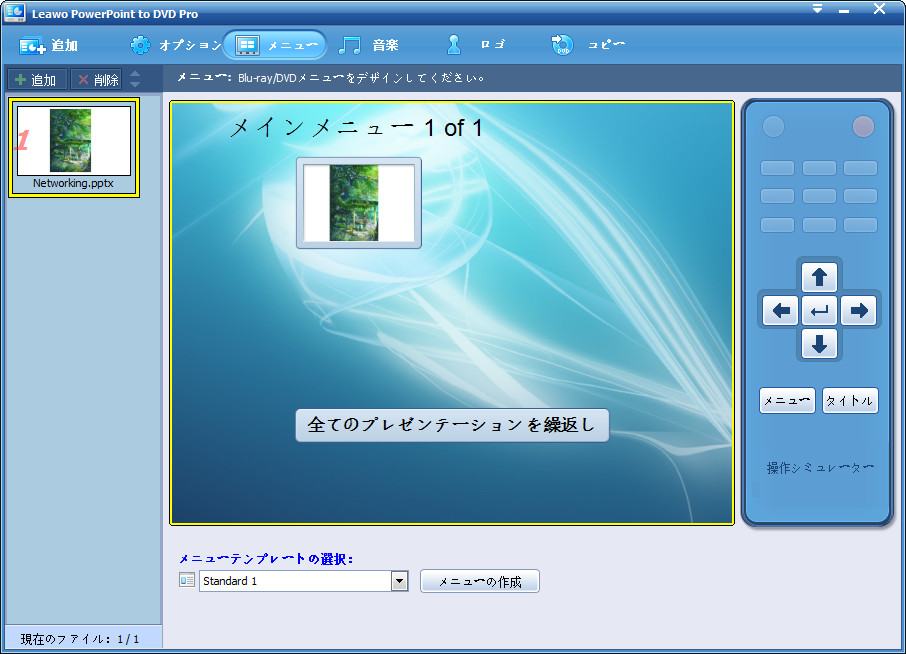Expand the Standard 1 template dropdown
The height and width of the screenshot is (654, 906).
coord(400,581)
